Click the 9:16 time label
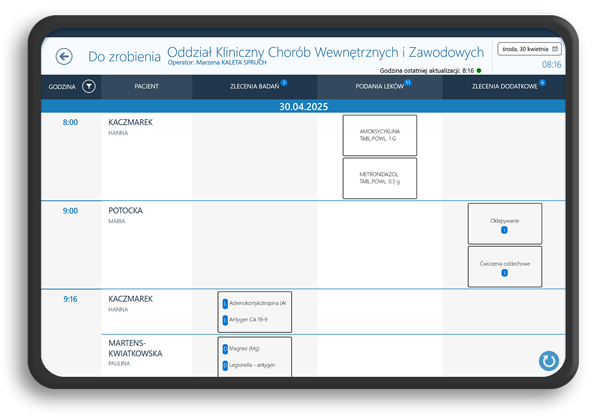 tap(70, 299)
